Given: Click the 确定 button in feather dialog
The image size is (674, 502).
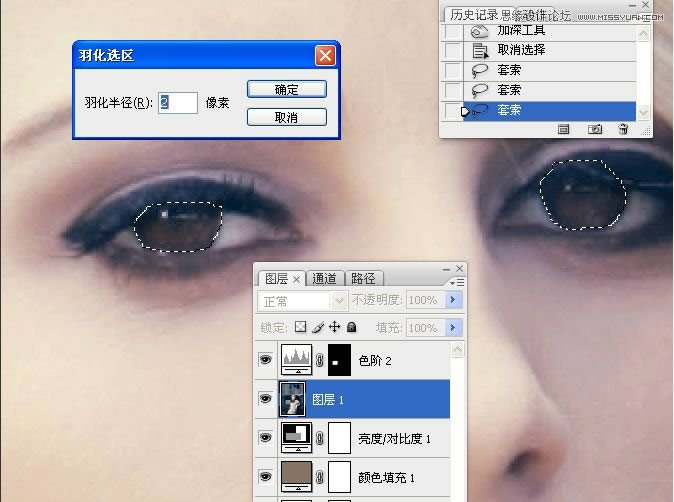Looking at the screenshot, I should point(287,89).
